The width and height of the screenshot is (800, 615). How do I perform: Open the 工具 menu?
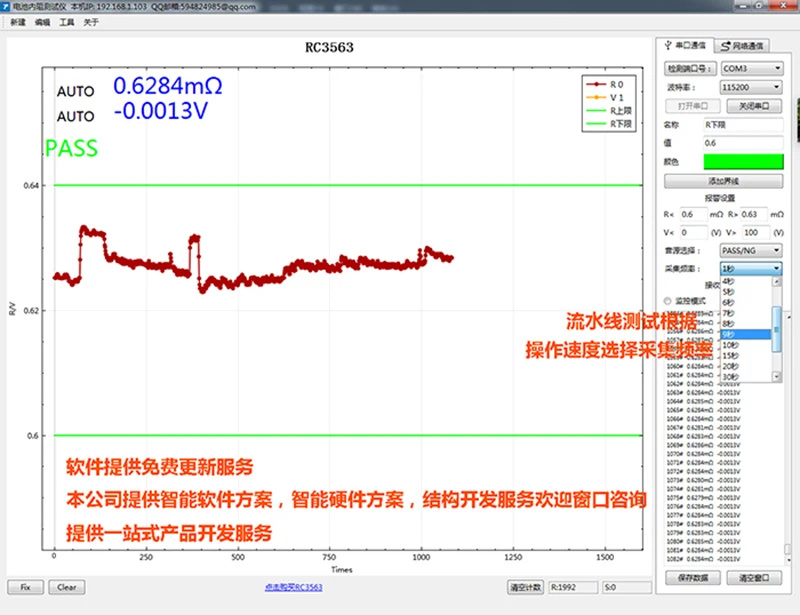point(67,22)
